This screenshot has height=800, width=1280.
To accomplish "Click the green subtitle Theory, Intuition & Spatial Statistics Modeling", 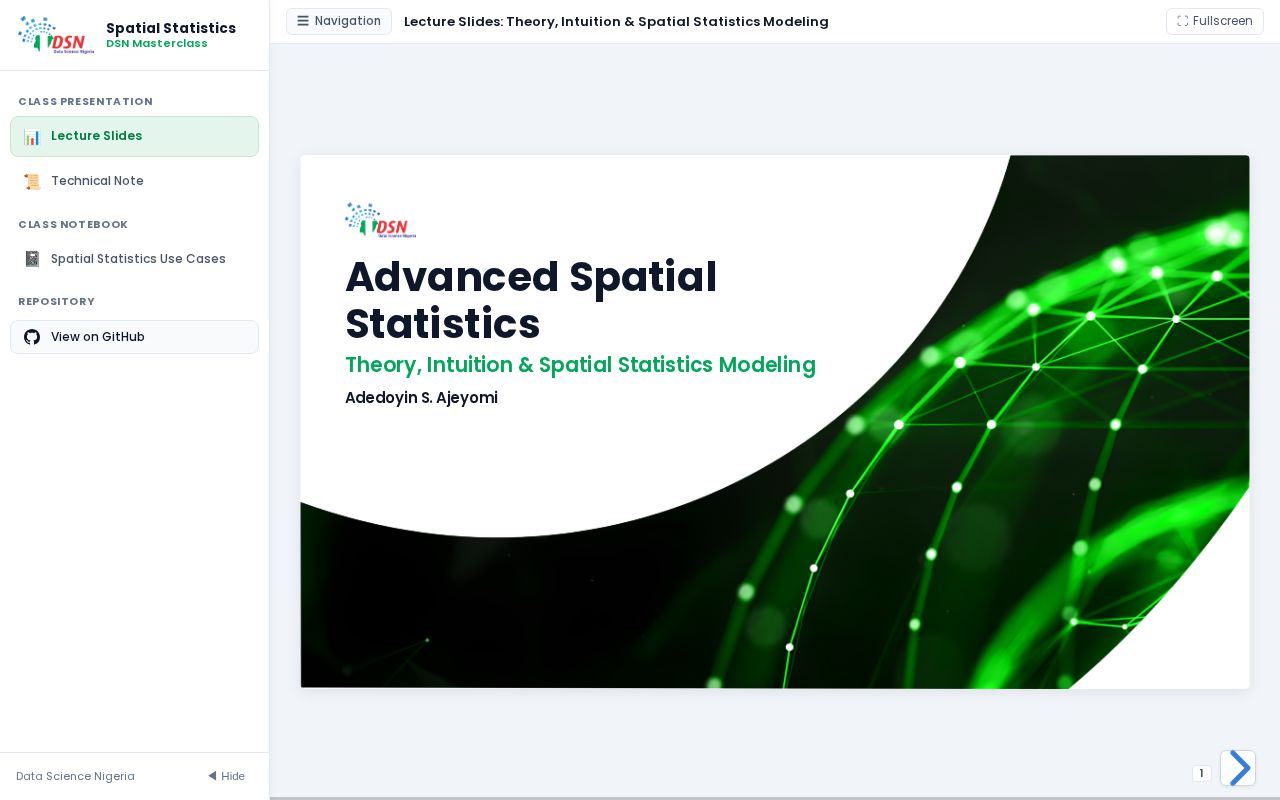I will point(580,365).
